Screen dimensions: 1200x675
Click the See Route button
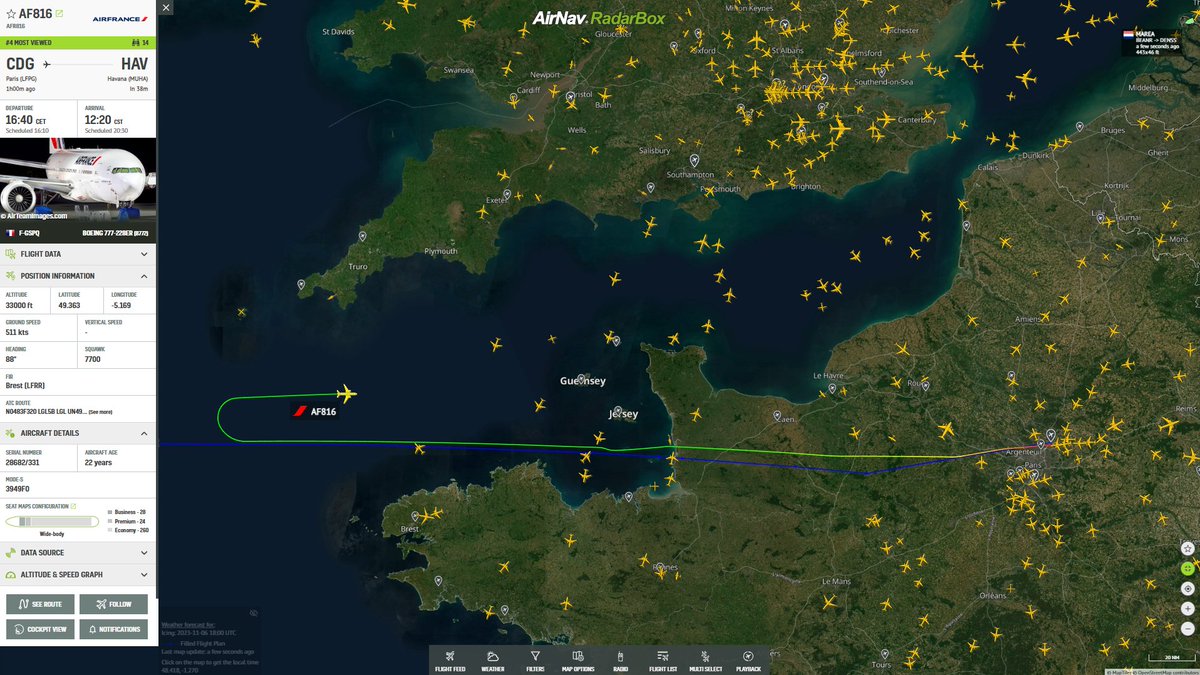40,604
